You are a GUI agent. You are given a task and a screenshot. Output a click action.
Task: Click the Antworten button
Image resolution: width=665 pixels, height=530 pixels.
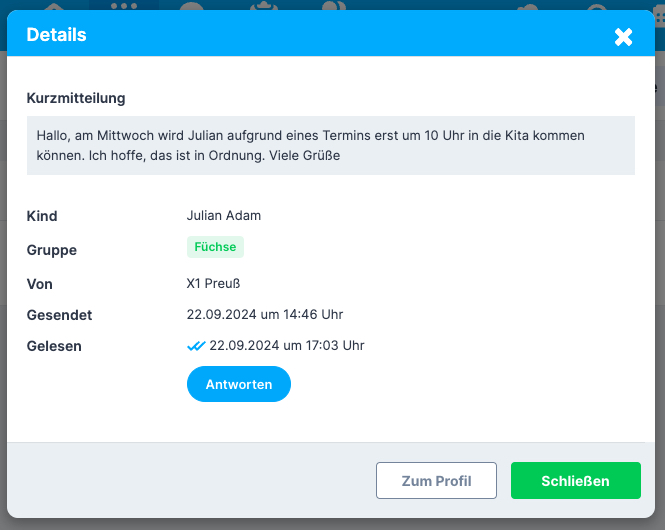239,384
